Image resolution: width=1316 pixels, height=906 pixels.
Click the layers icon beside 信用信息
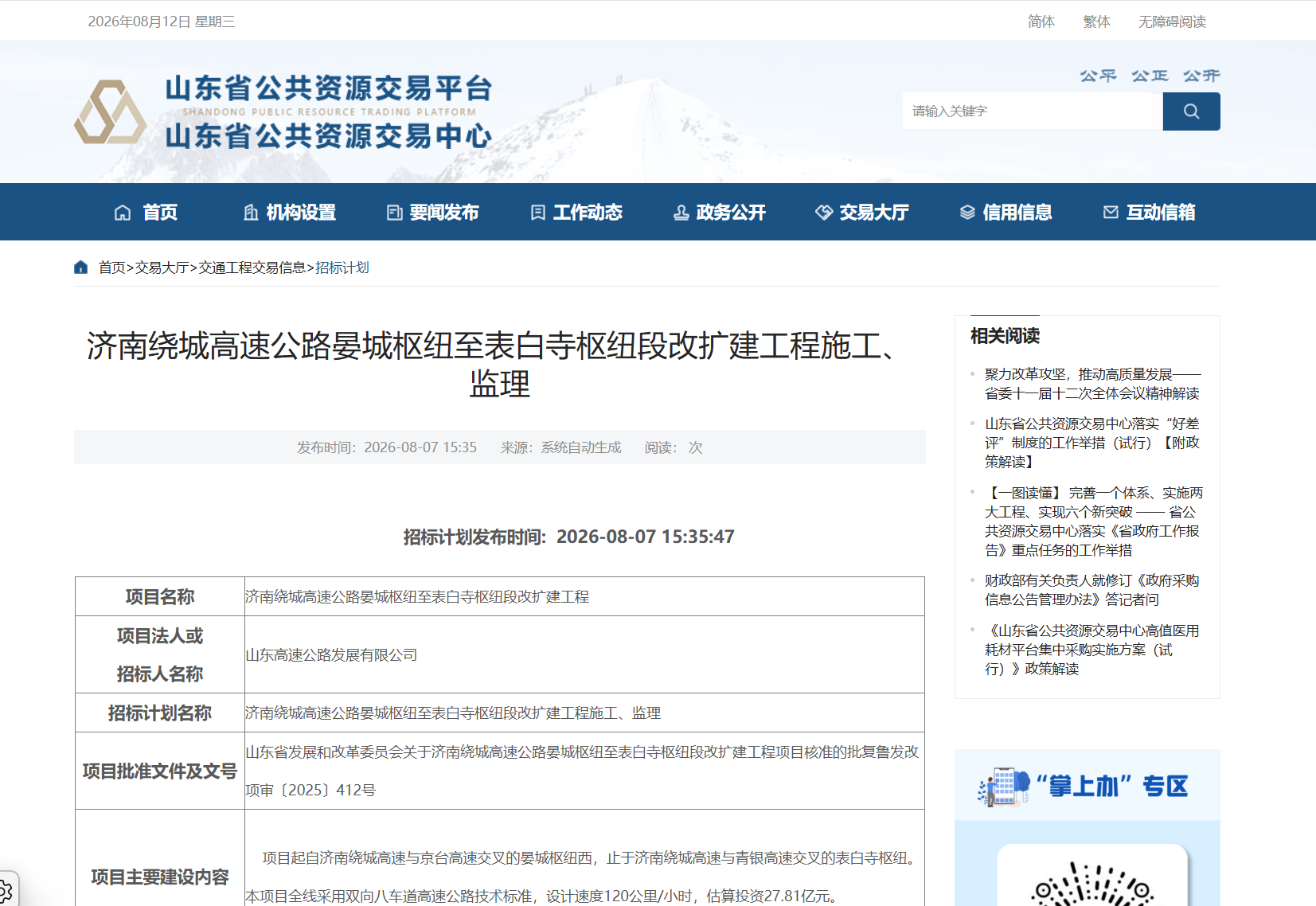[967, 213]
